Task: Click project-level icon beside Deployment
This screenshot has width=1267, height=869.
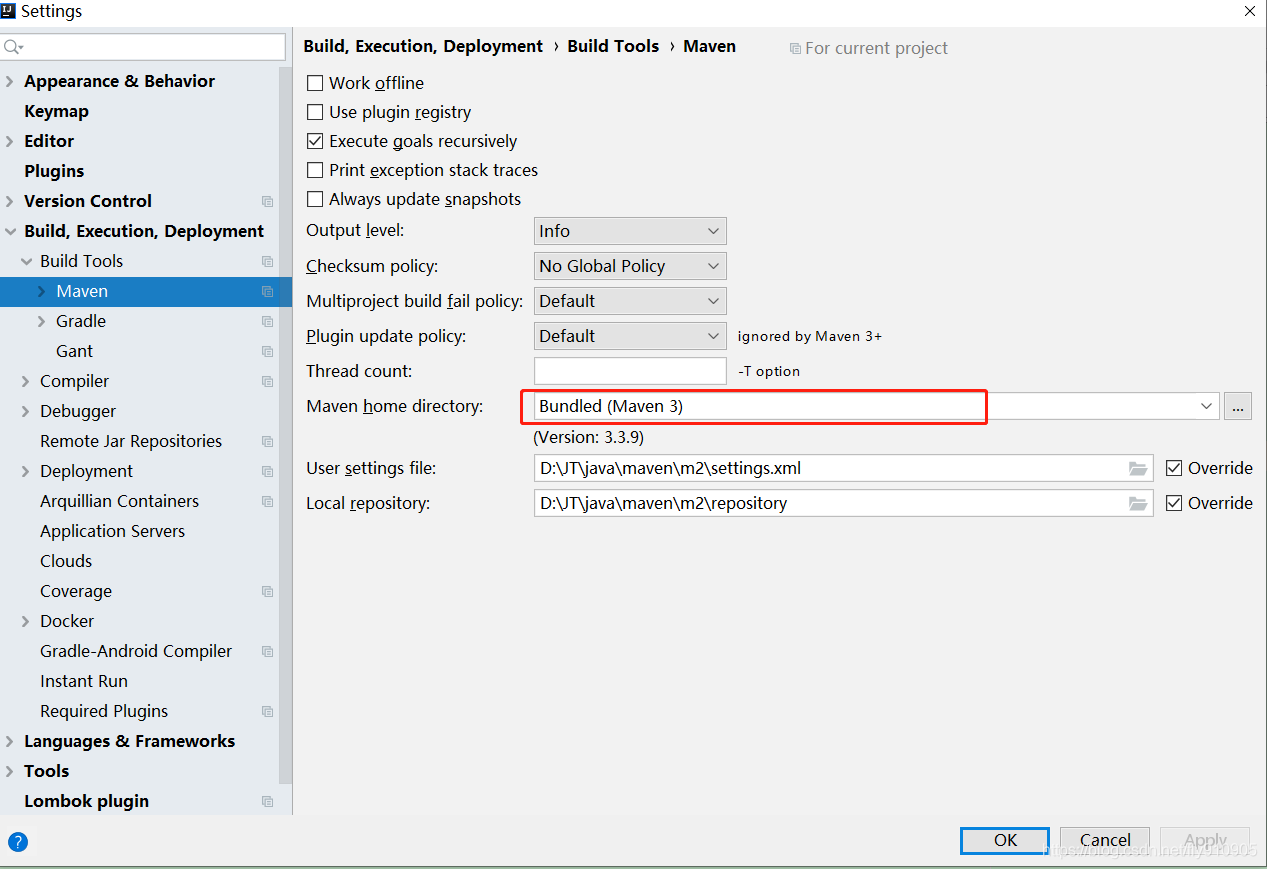Action: pyautogui.click(x=267, y=471)
